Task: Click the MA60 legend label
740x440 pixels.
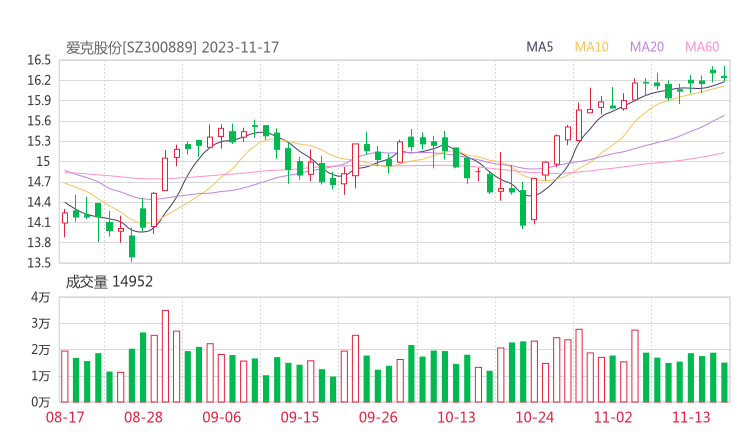Action: [702, 47]
